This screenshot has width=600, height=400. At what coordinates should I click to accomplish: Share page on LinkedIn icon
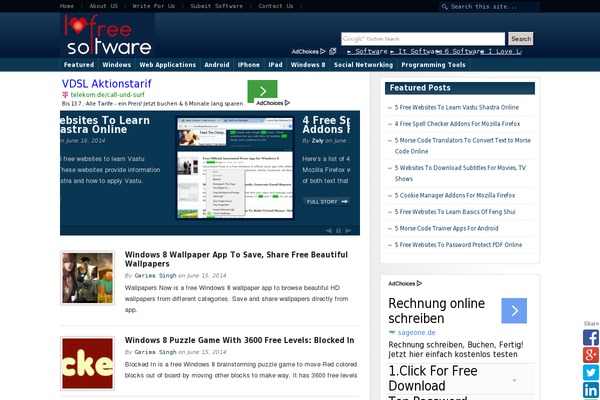[x=591, y=390]
